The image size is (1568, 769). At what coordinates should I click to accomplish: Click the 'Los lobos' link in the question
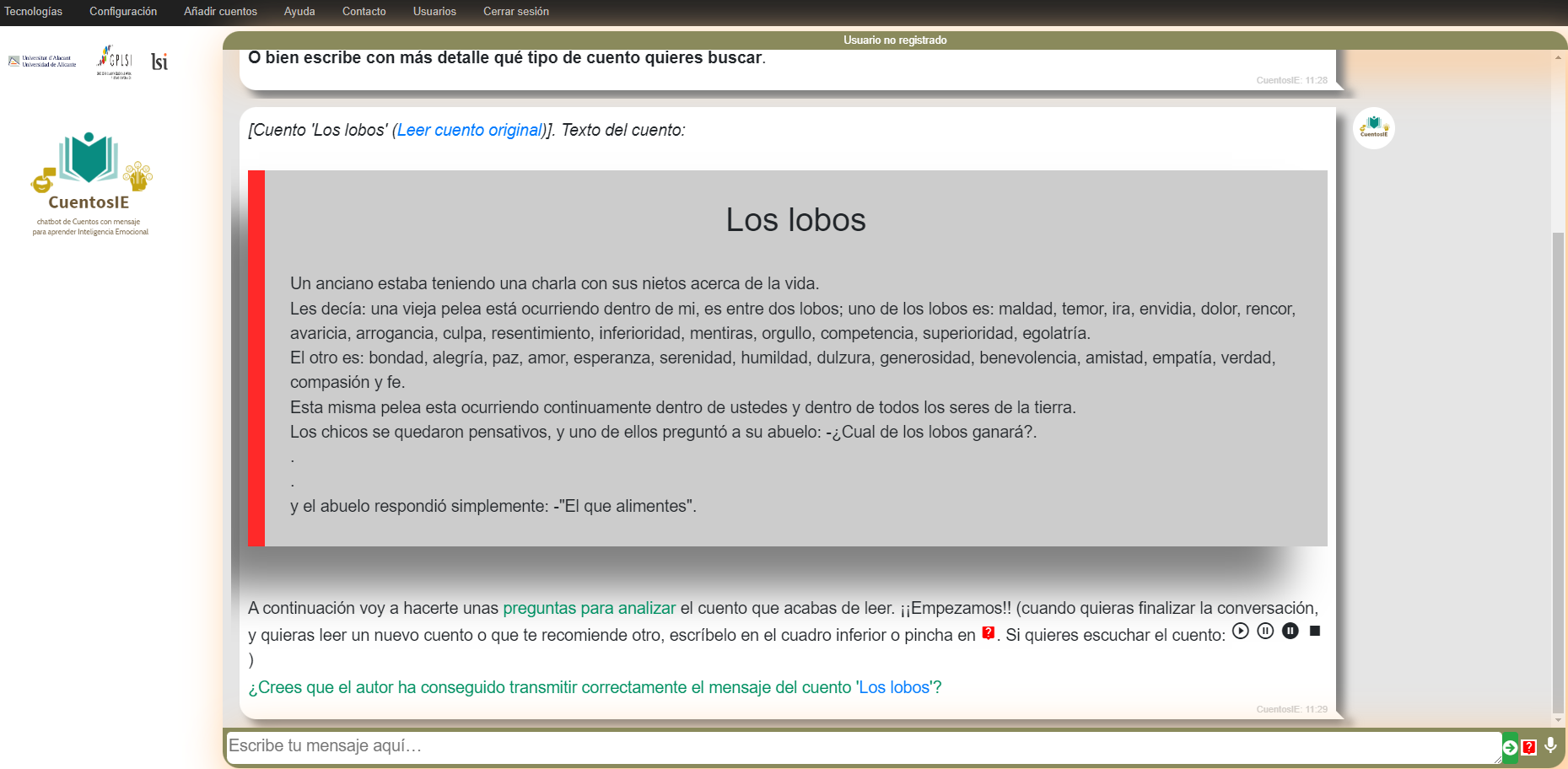894,687
